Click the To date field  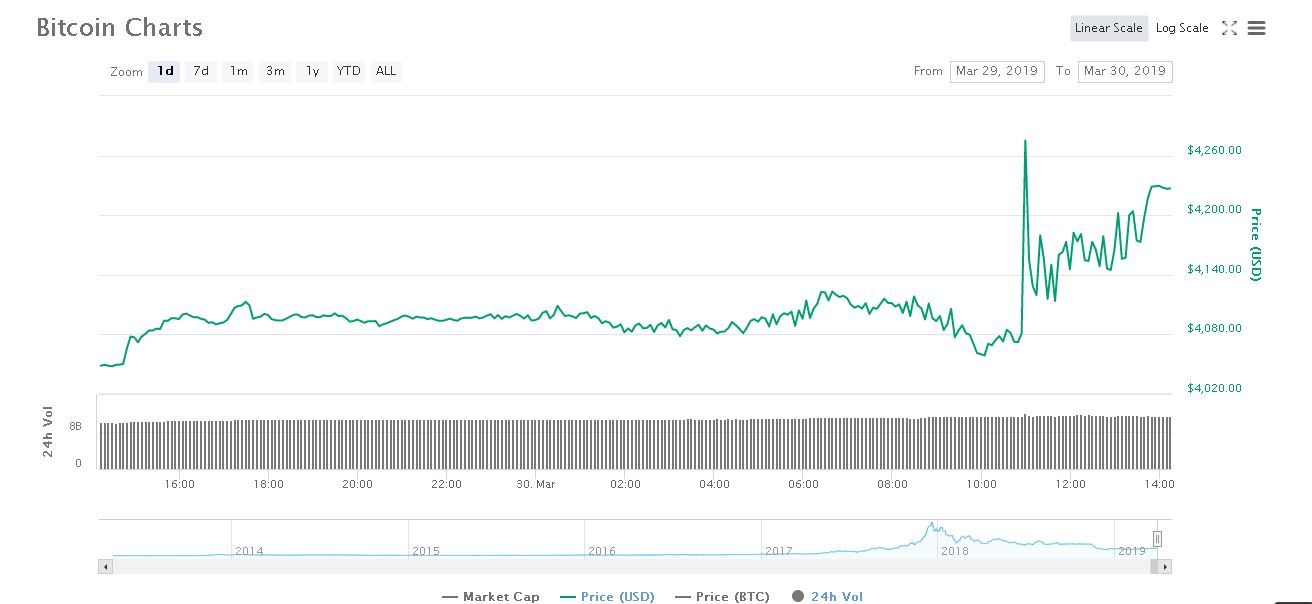1124,71
